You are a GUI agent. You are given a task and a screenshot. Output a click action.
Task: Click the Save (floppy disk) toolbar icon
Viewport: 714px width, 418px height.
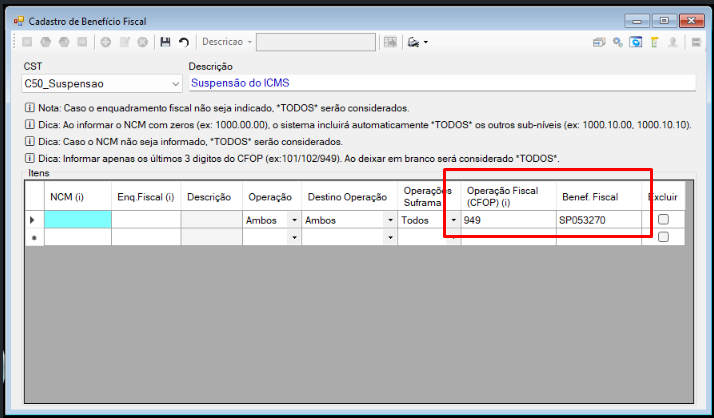tap(165, 42)
